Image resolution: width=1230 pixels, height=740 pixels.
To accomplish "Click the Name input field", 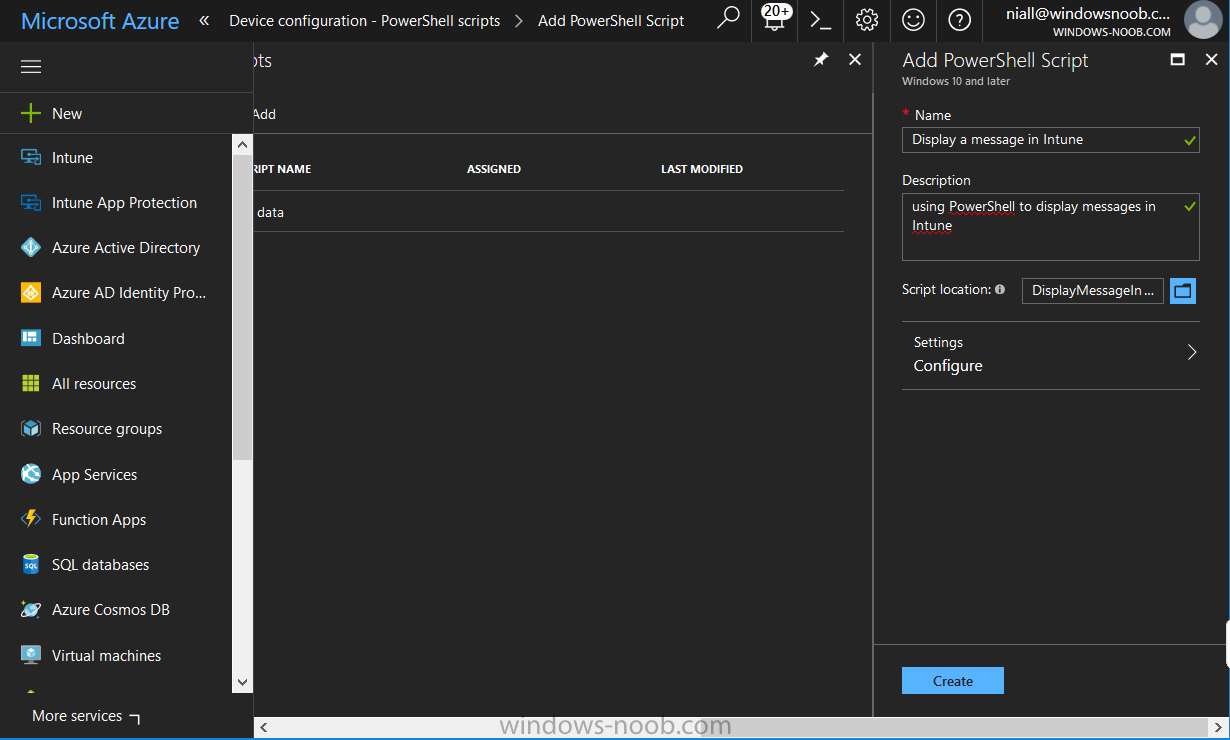I will click(1051, 140).
